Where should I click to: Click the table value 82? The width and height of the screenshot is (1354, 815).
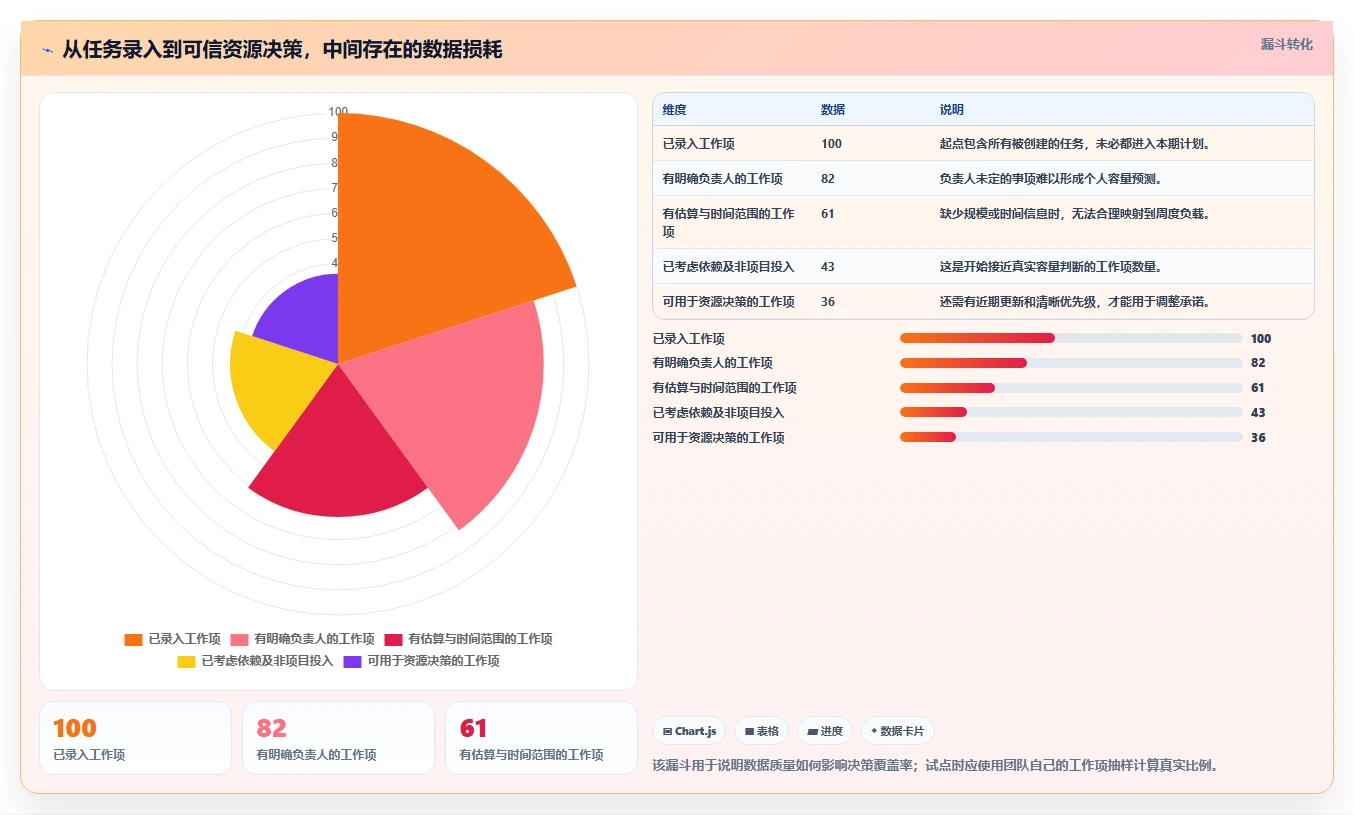click(x=828, y=179)
